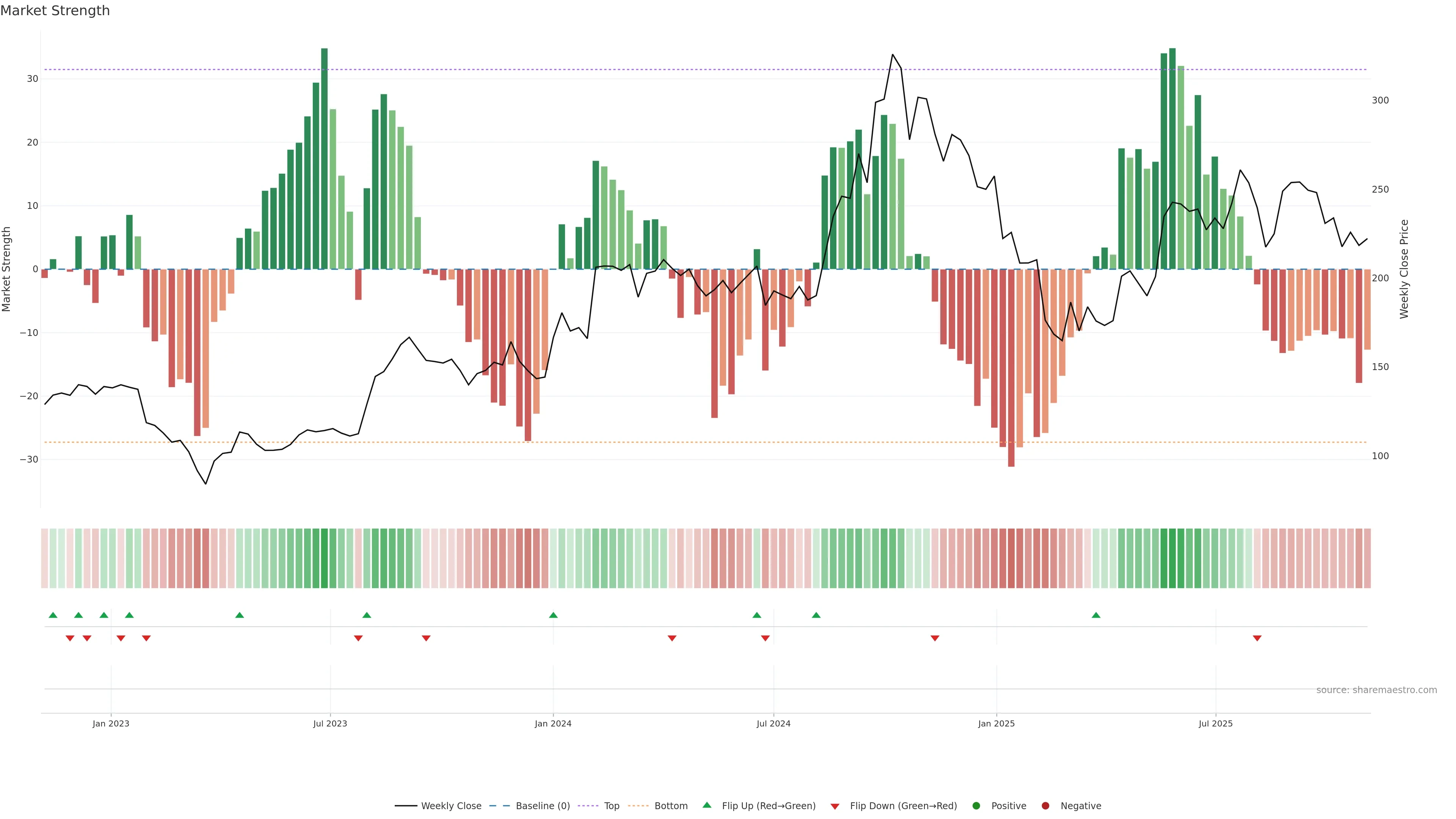The image size is (1456, 819).
Task: Click the last flip down marker after Jul 2025
Action: tap(1257, 638)
